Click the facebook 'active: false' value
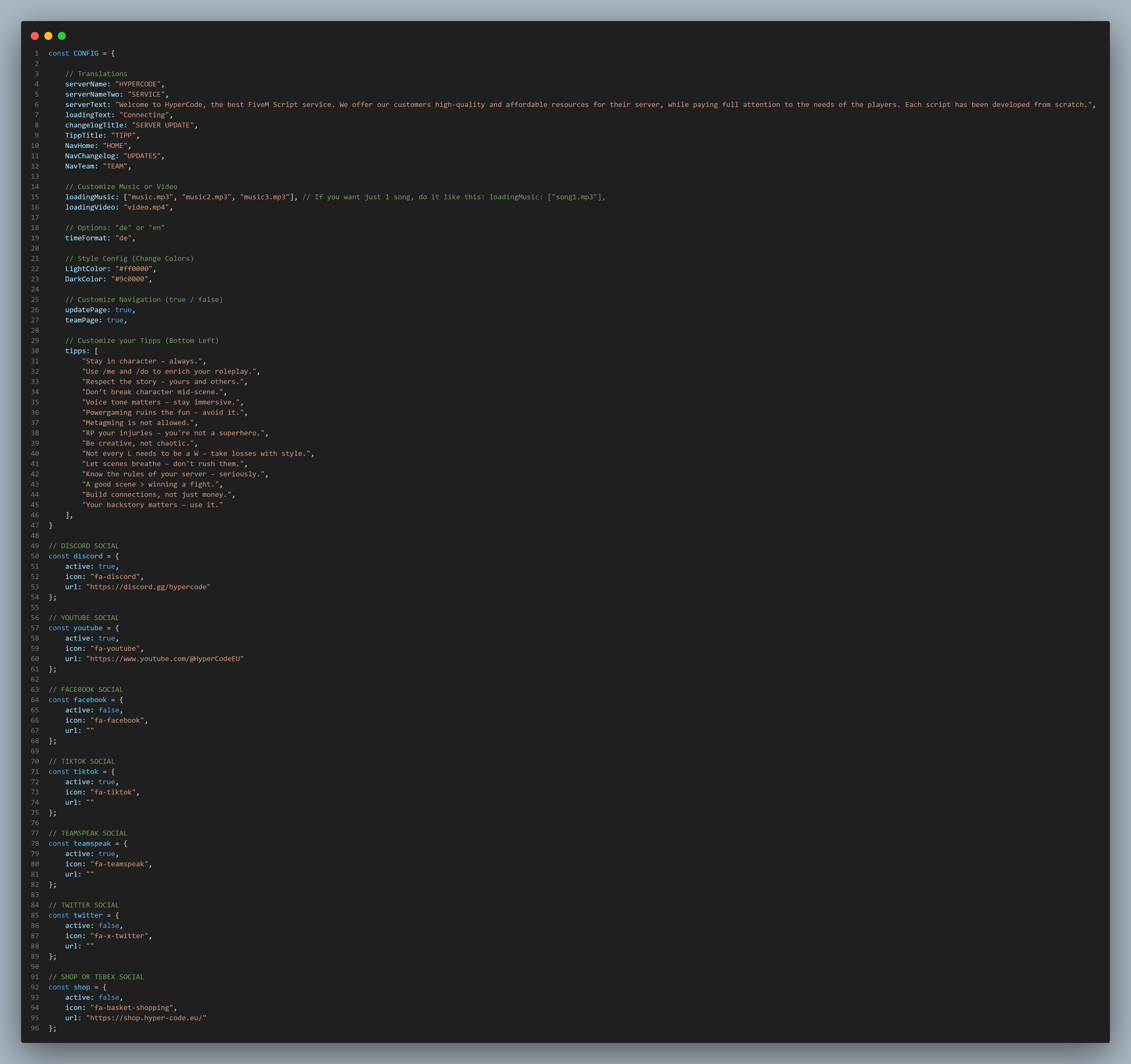Image resolution: width=1131 pixels, height=1064 pixels. [x=109, y=710]
